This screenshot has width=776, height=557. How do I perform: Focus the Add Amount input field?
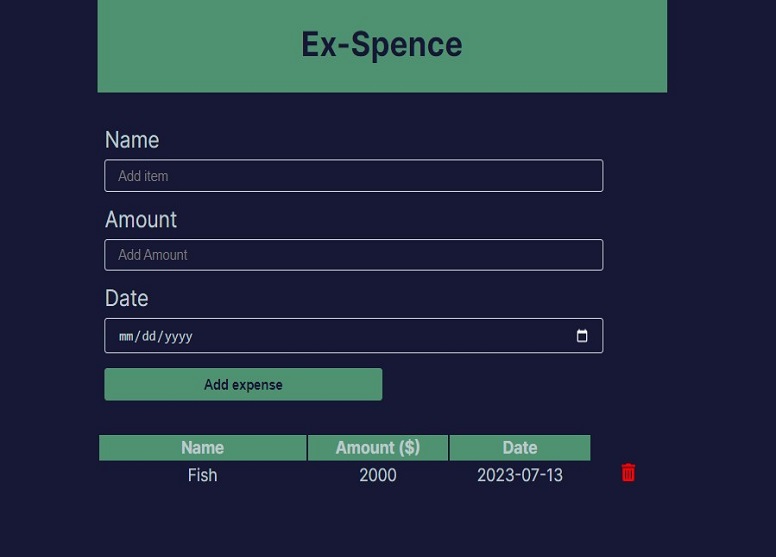[353, 255]
